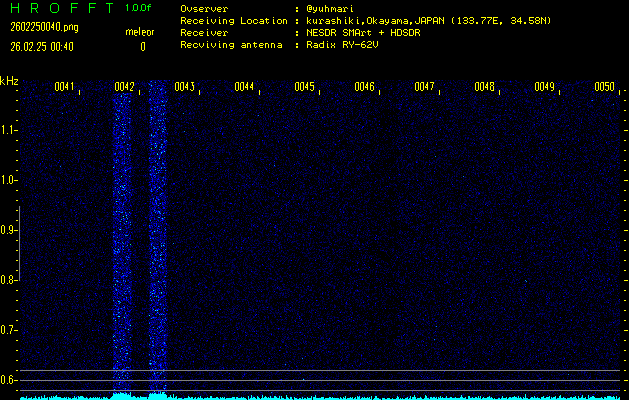
Task: Click the 1.0 kHz axis label
Action: tap(9, 180)
